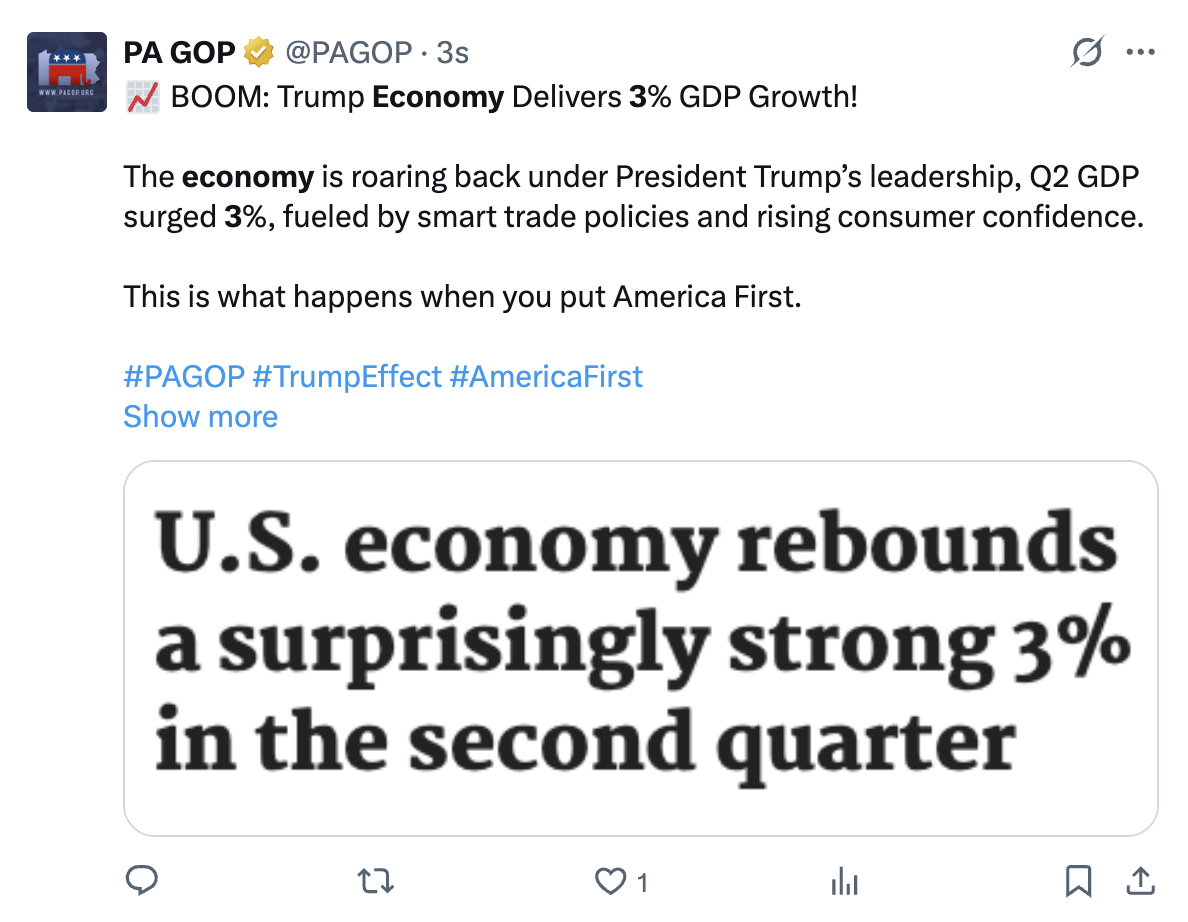The image size is (1188, 922).
Task: Click the share upload arrow icon
Action: tap(1139, 881)
